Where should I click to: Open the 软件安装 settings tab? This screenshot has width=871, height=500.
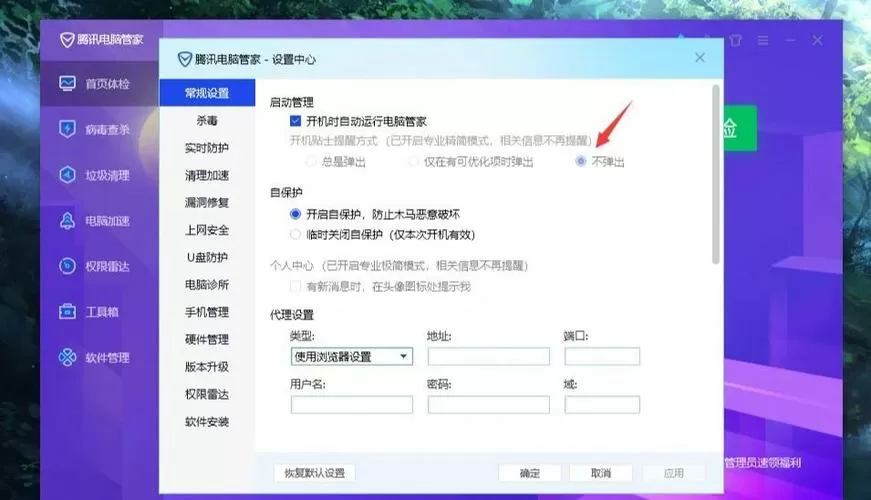click(x=207, y=422)
